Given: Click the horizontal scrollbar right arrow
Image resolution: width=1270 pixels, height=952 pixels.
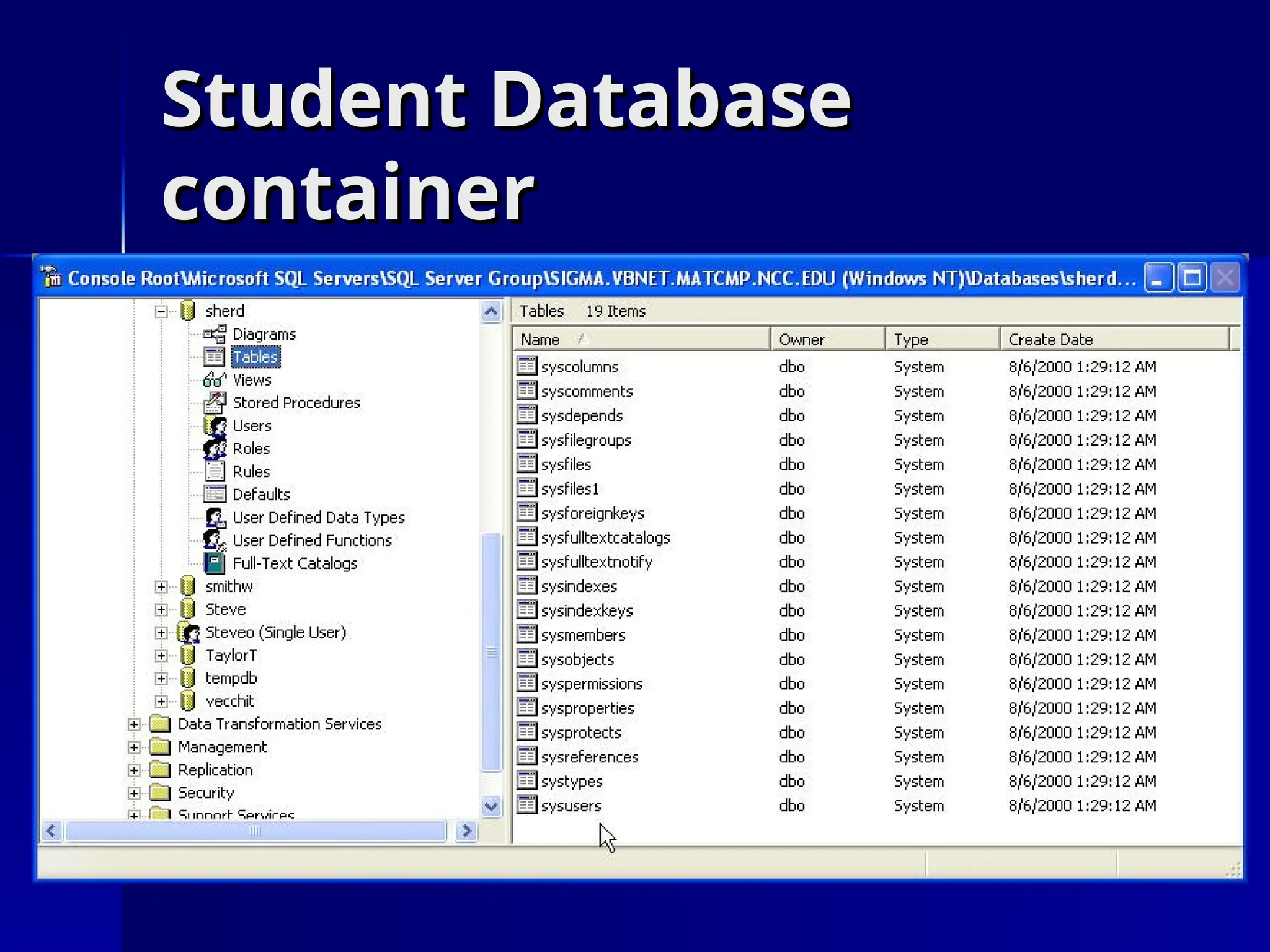Looking at the screenshot, I should [x=466, y=831].
